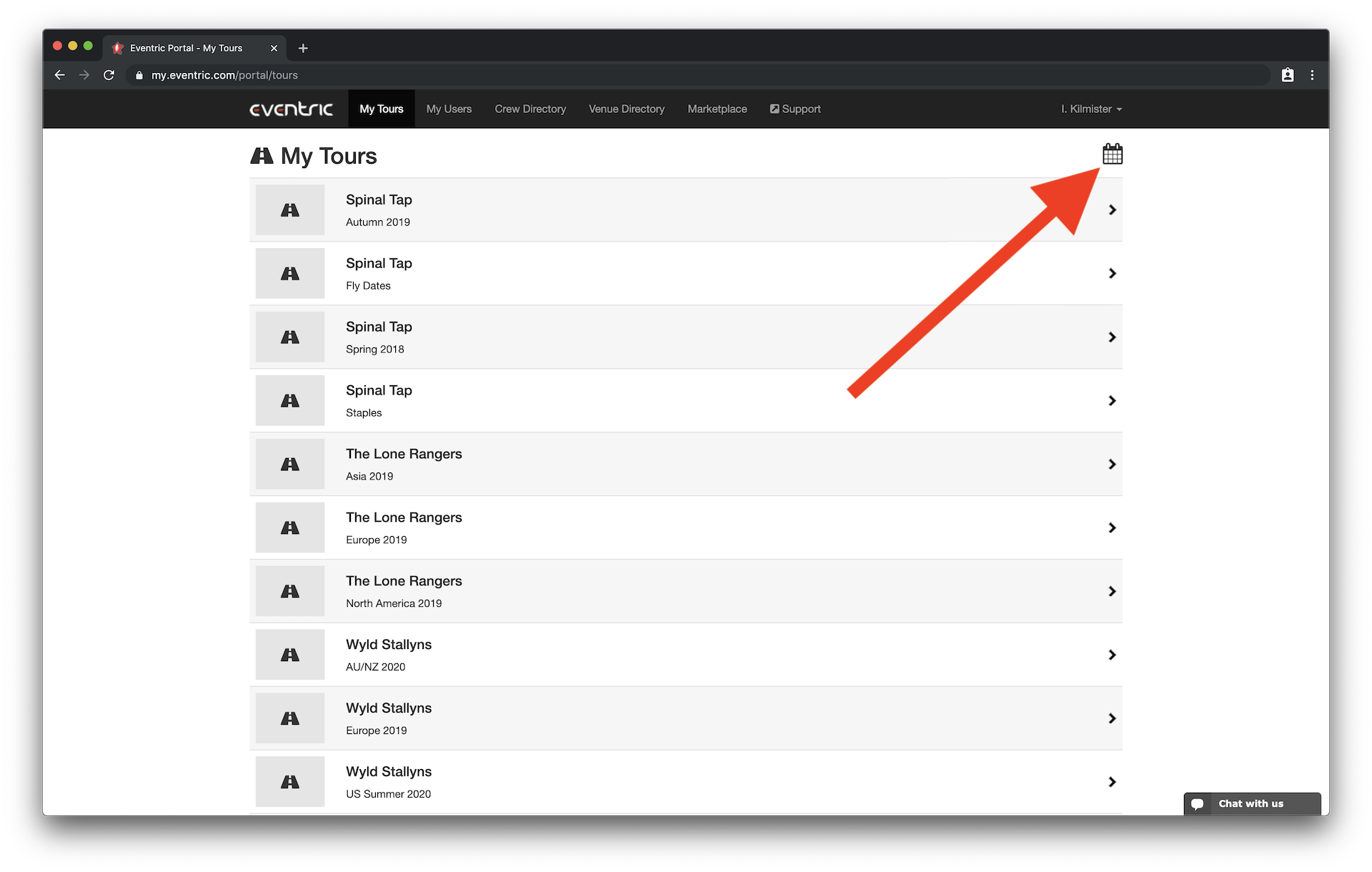Open the I. Kilmister account dropdown
Viewport: 1372px width, 872px height.
point(1091,109)
